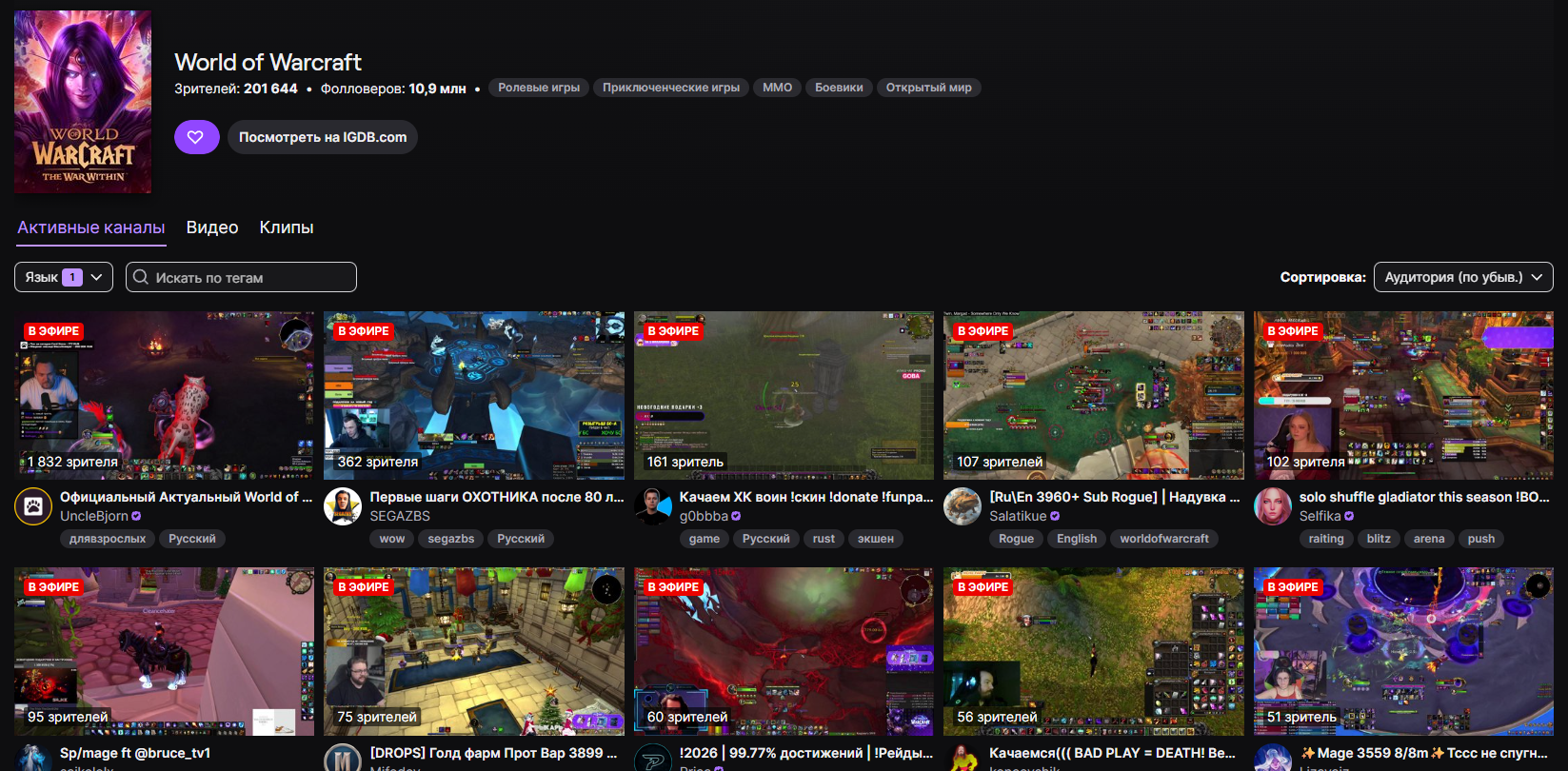
Task: Open stream thumbnail with 56 зрителей
Action: pos(1094,651)
